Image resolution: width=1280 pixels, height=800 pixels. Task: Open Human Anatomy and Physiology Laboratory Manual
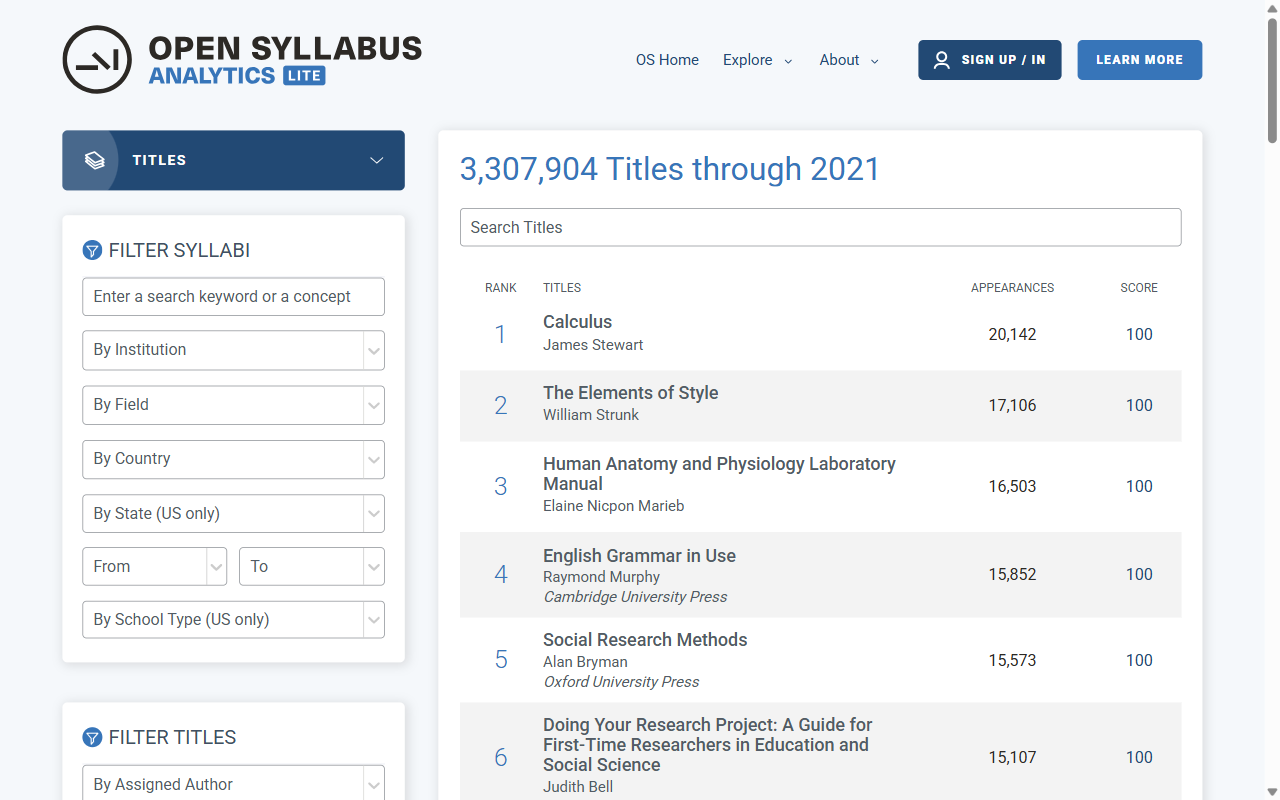[x=719, y=474]
